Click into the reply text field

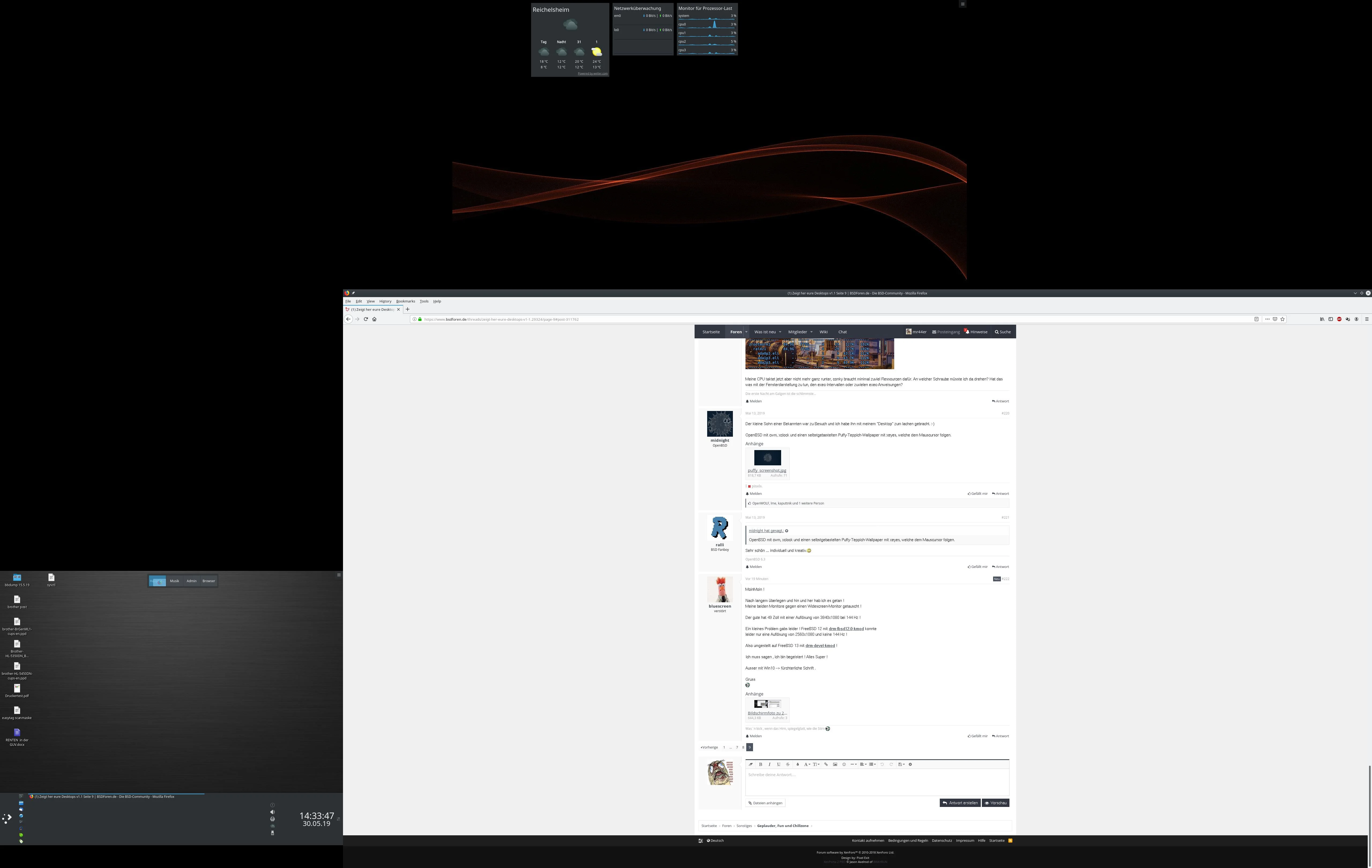877,782
